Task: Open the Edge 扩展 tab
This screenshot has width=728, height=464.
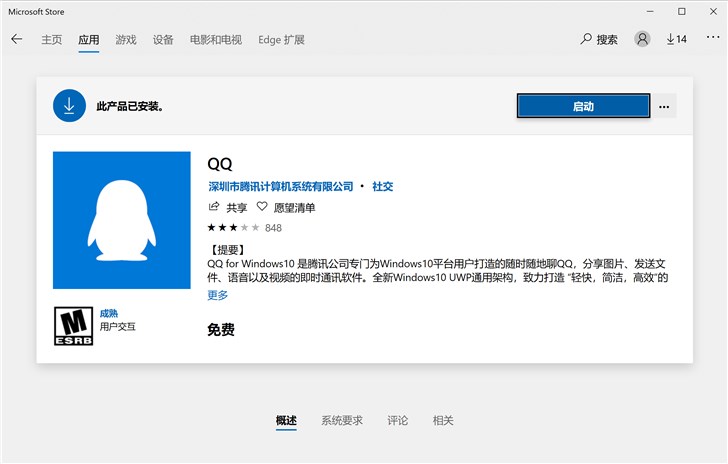Action: (x=281, y=40)
